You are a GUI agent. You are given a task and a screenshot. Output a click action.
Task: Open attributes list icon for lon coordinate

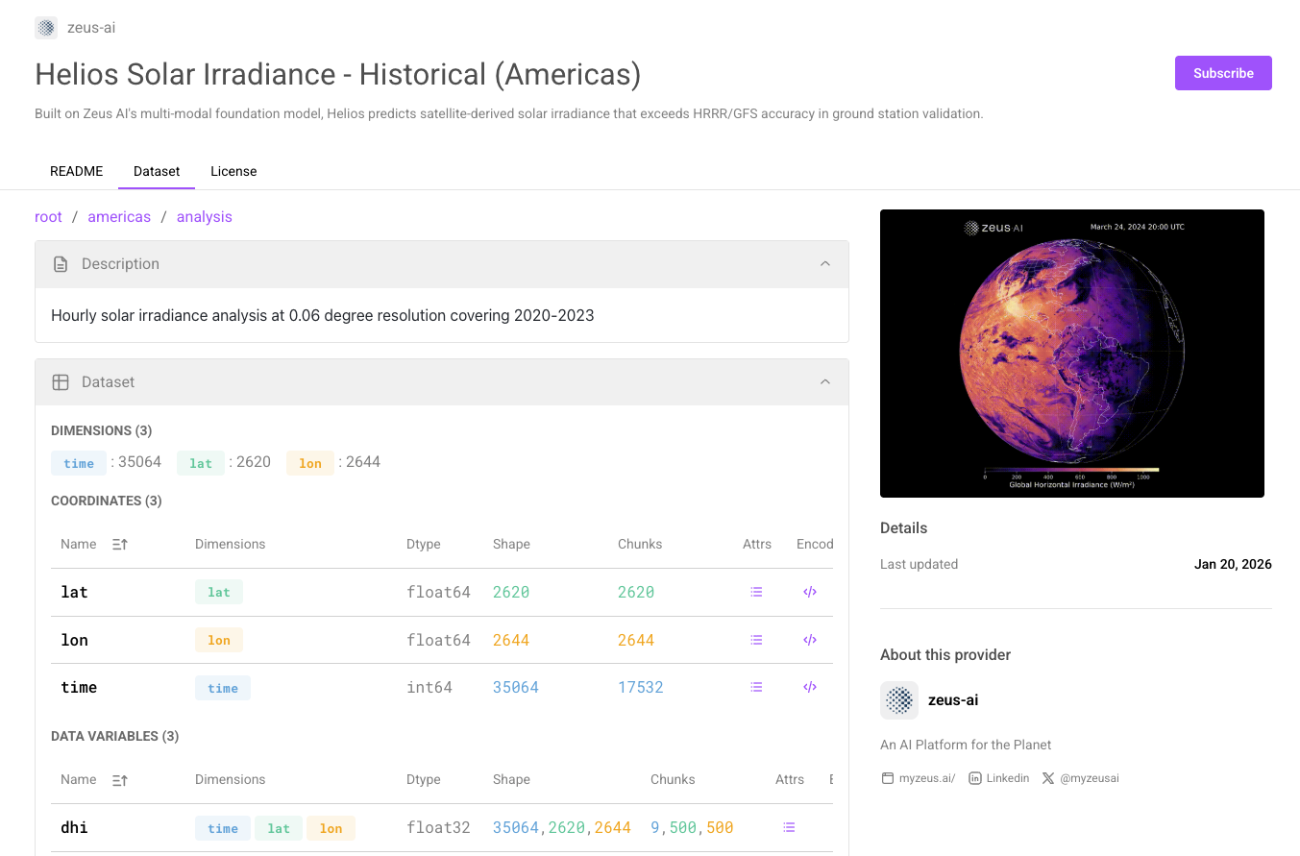[756, 640]
